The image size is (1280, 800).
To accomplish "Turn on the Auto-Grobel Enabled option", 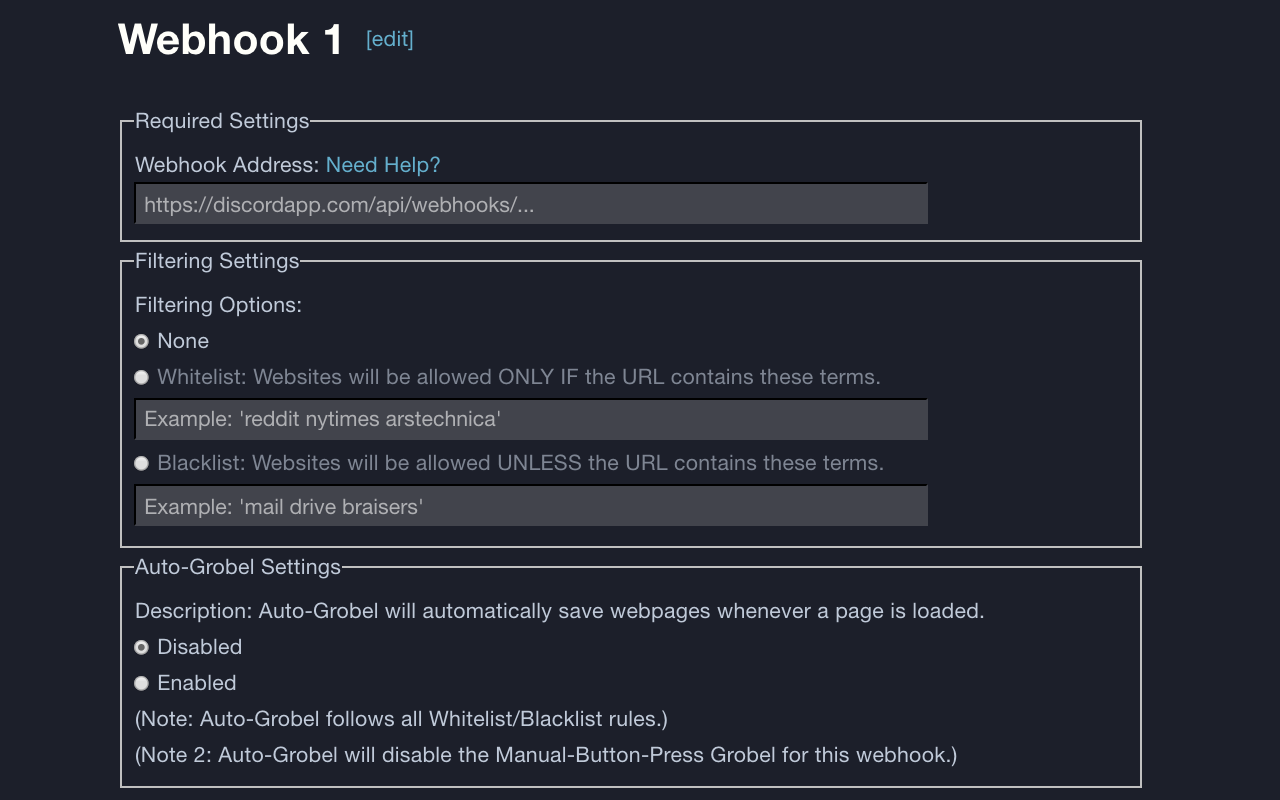I will [x=142, y=684].
